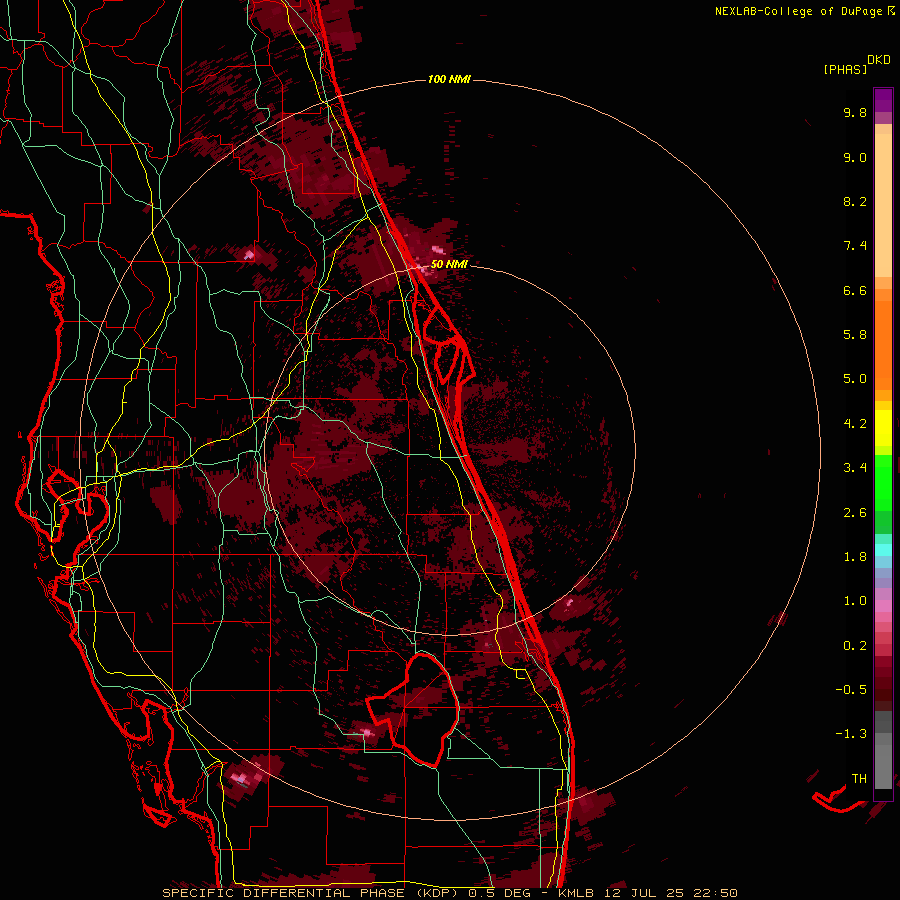Click the TH label on the color scale
Image resolution: width=900 pixels, height=900 pixels.
point(859,779)
